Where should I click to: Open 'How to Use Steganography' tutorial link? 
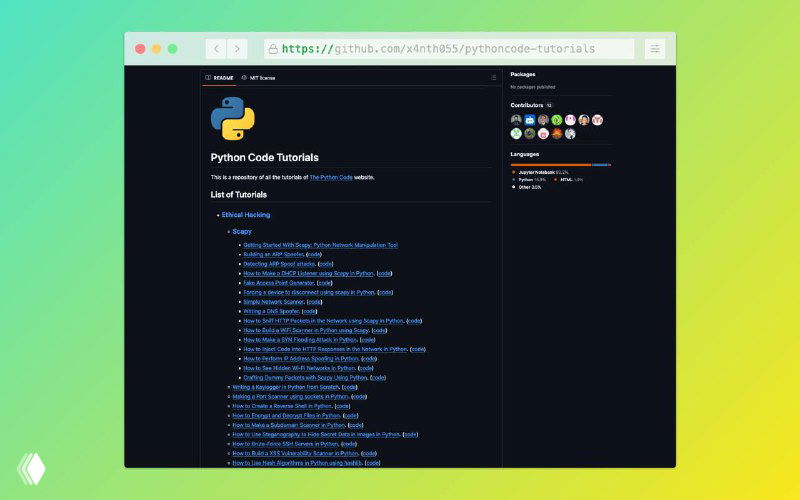(316, 435)
